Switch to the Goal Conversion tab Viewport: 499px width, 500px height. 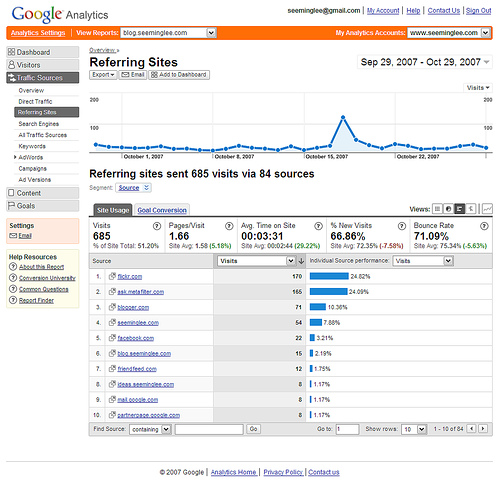(162, 210)
